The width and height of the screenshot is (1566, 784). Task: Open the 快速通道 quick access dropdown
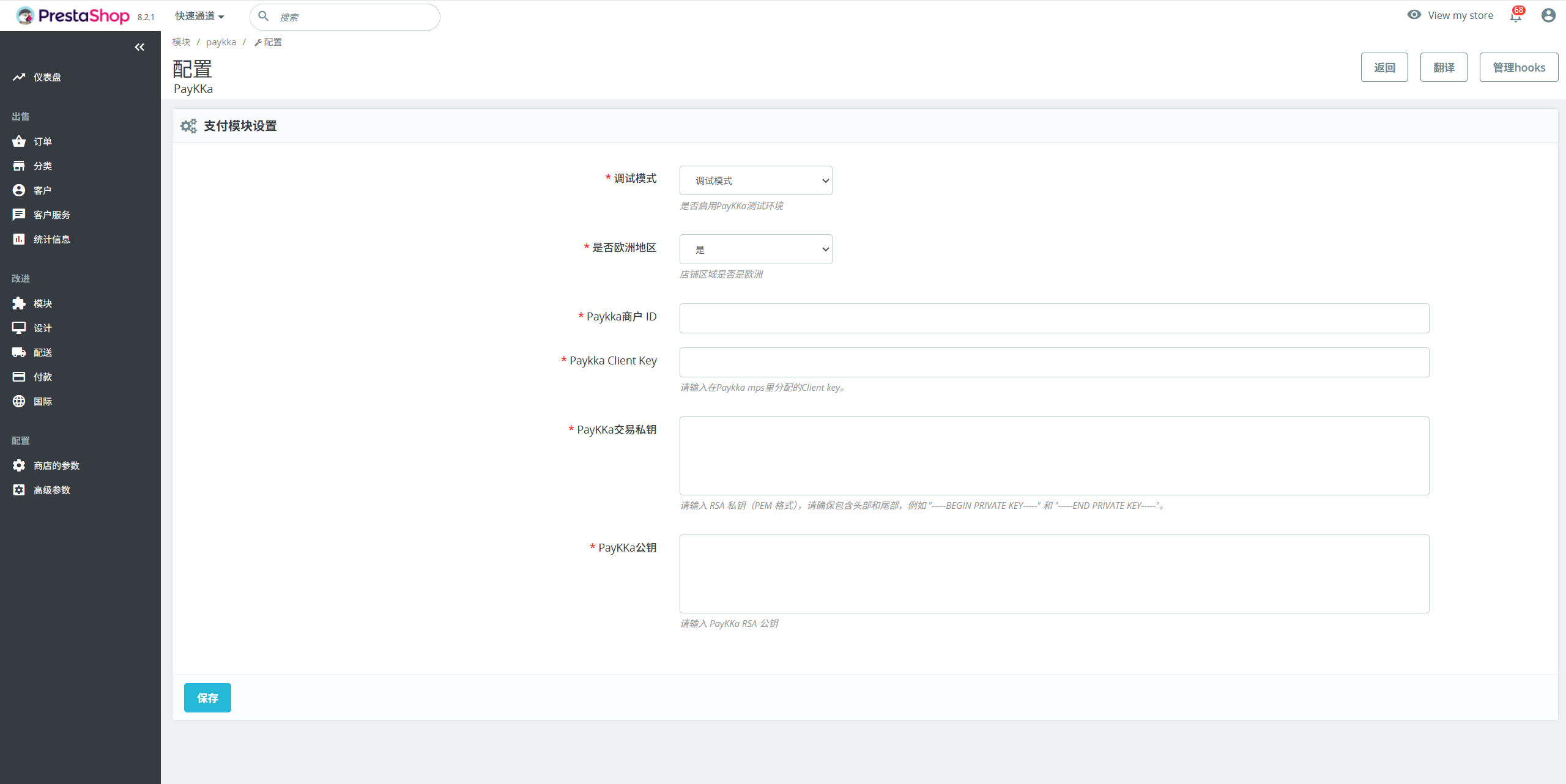[x=199, y=17]
